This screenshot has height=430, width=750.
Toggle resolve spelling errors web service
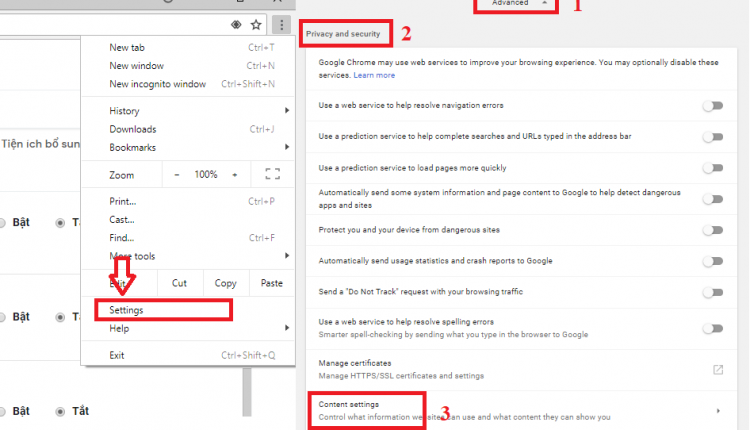(713, 328)
